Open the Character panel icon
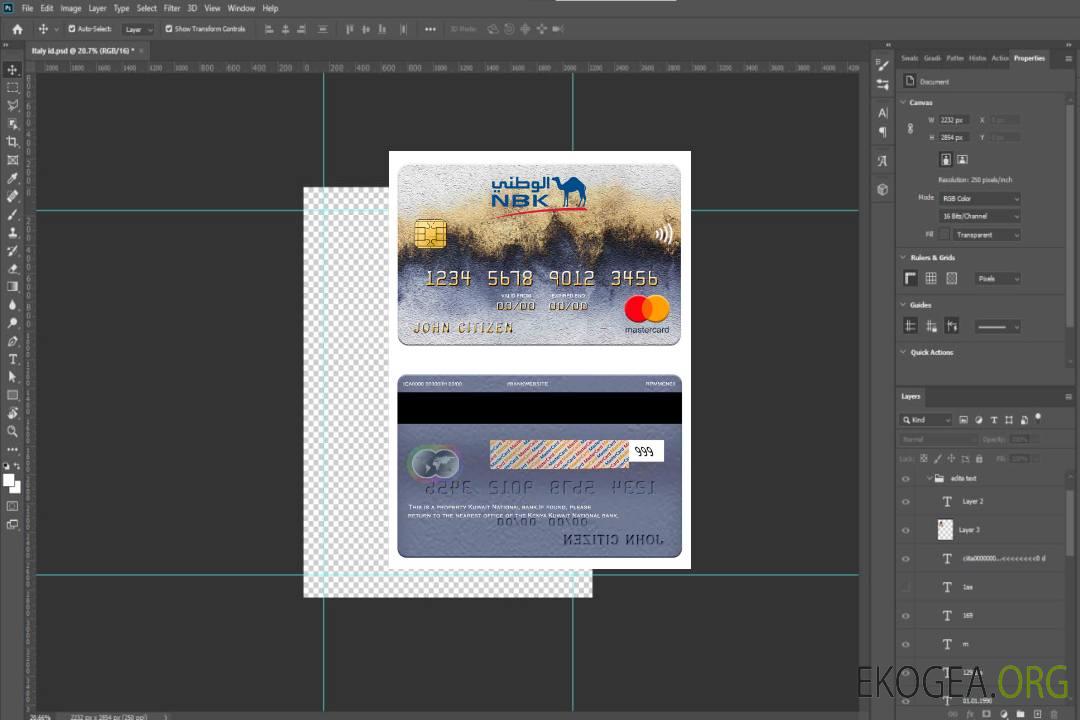 click(882, 113)
